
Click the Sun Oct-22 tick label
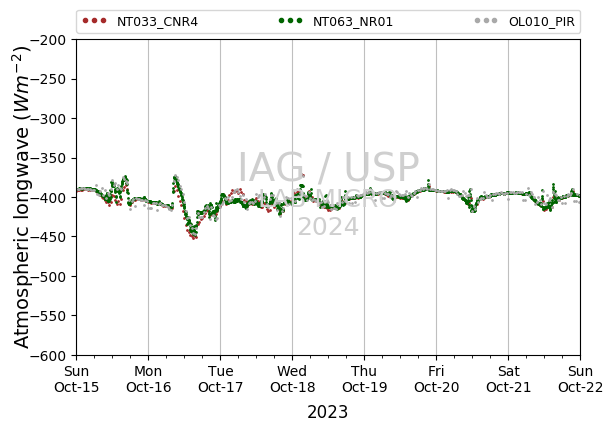coord(580,379)
